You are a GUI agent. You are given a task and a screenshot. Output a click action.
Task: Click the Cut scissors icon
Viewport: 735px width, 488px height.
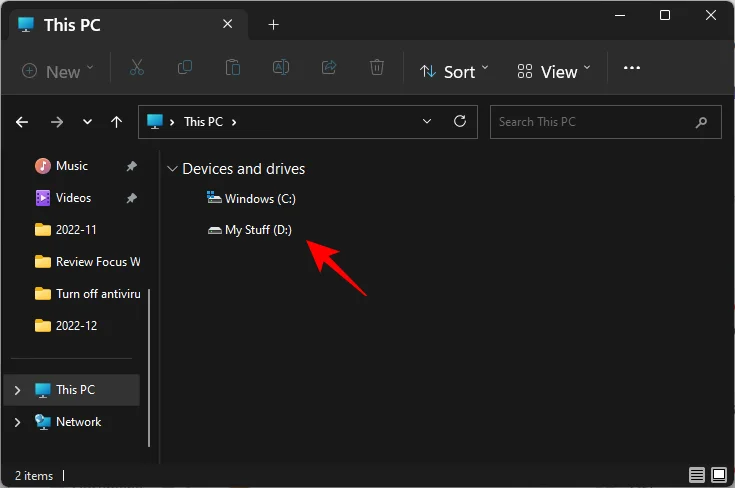pos(136,68)
